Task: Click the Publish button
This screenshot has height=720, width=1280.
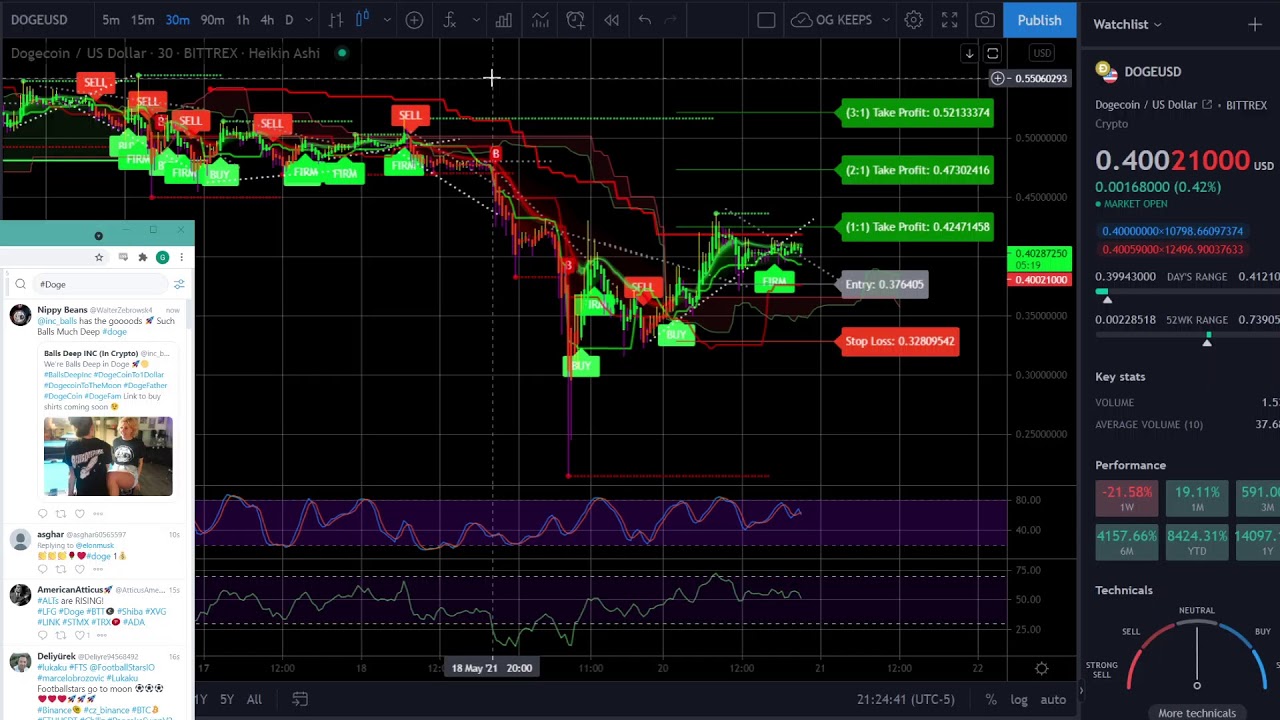Action: tap(1040, 20)
